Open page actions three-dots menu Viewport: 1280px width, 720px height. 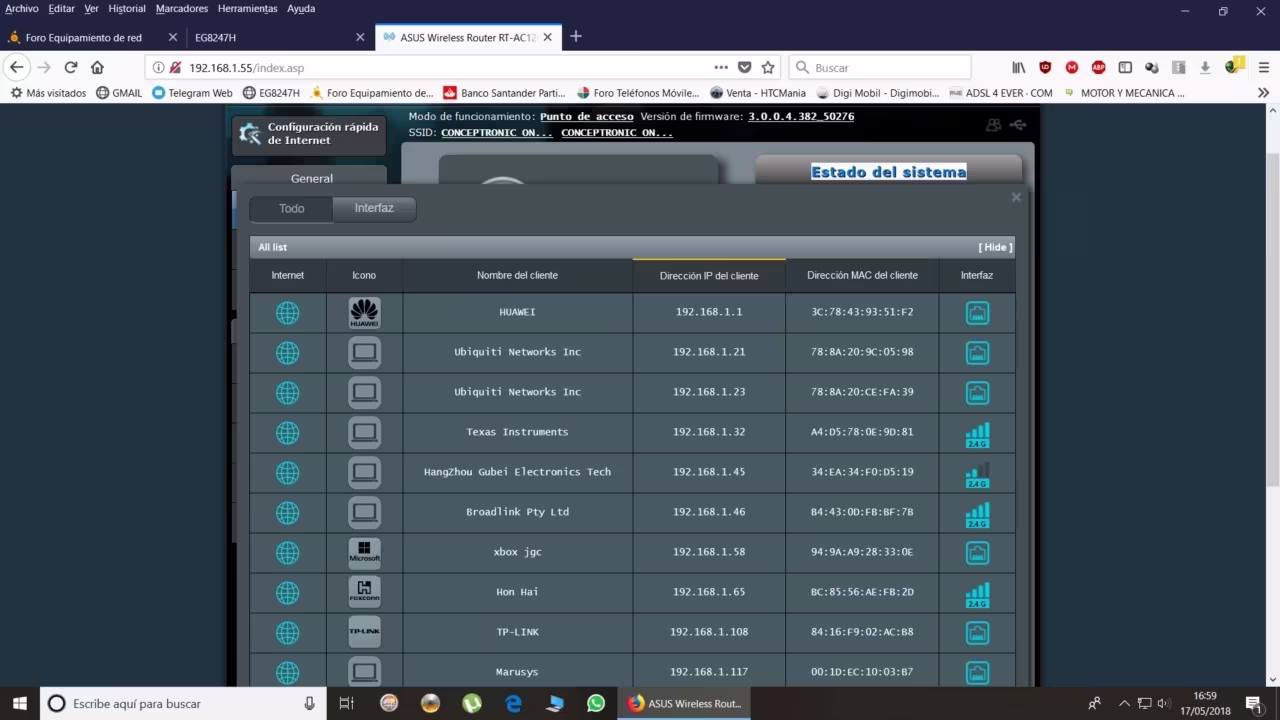[721, 67]
